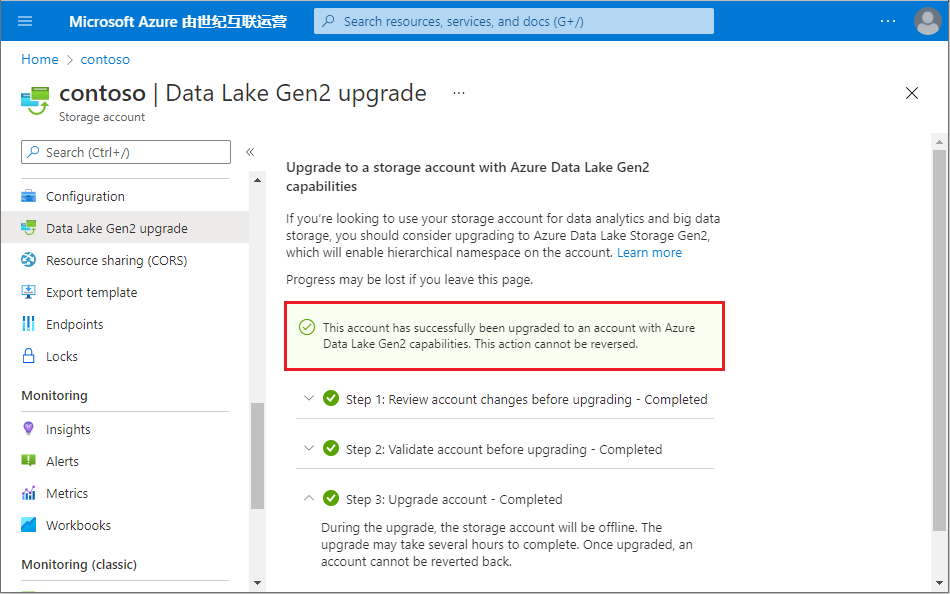The height and width of the screenshot is (594, 950).
Task: Expand Step 2 validate account section
Action: [309, 449]
